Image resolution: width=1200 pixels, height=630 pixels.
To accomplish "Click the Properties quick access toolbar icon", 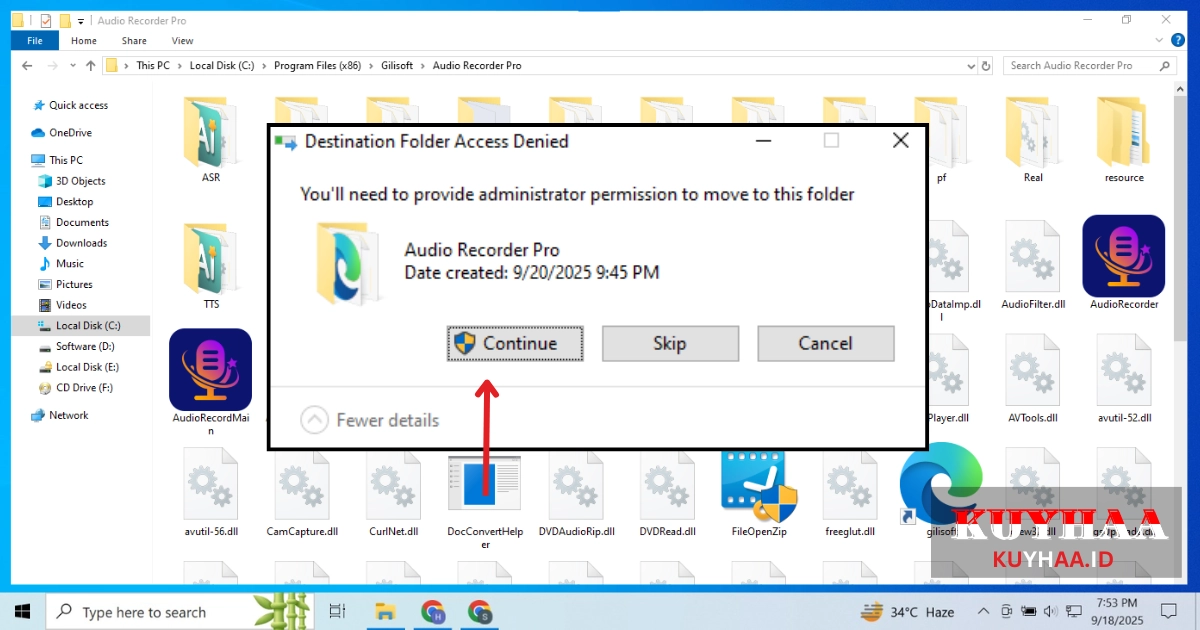I will [45, 20].
